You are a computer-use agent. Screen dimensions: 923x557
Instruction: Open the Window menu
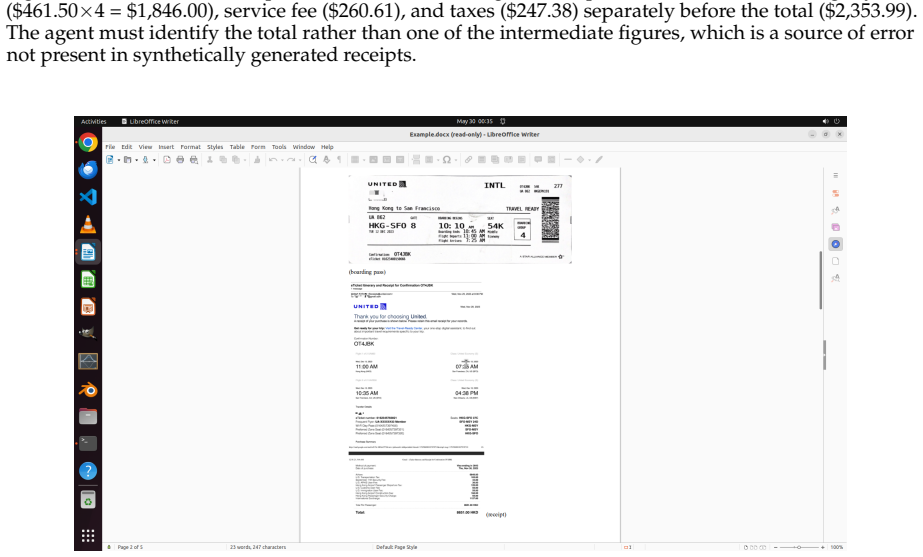tap(304, 147)
